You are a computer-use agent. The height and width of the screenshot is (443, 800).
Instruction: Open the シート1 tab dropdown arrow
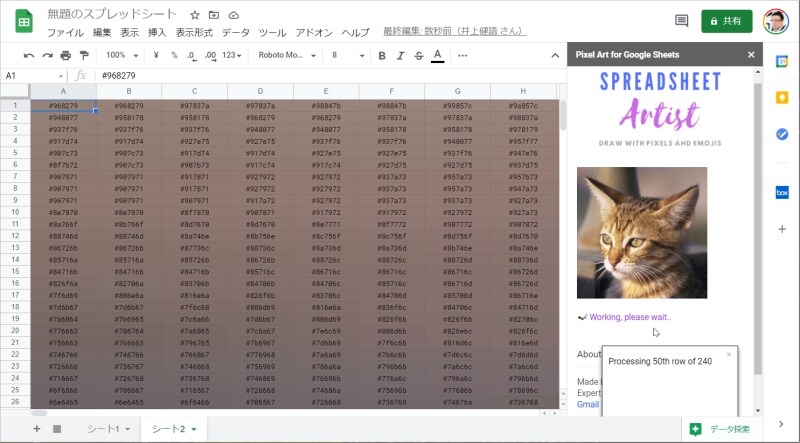point(128,429)
